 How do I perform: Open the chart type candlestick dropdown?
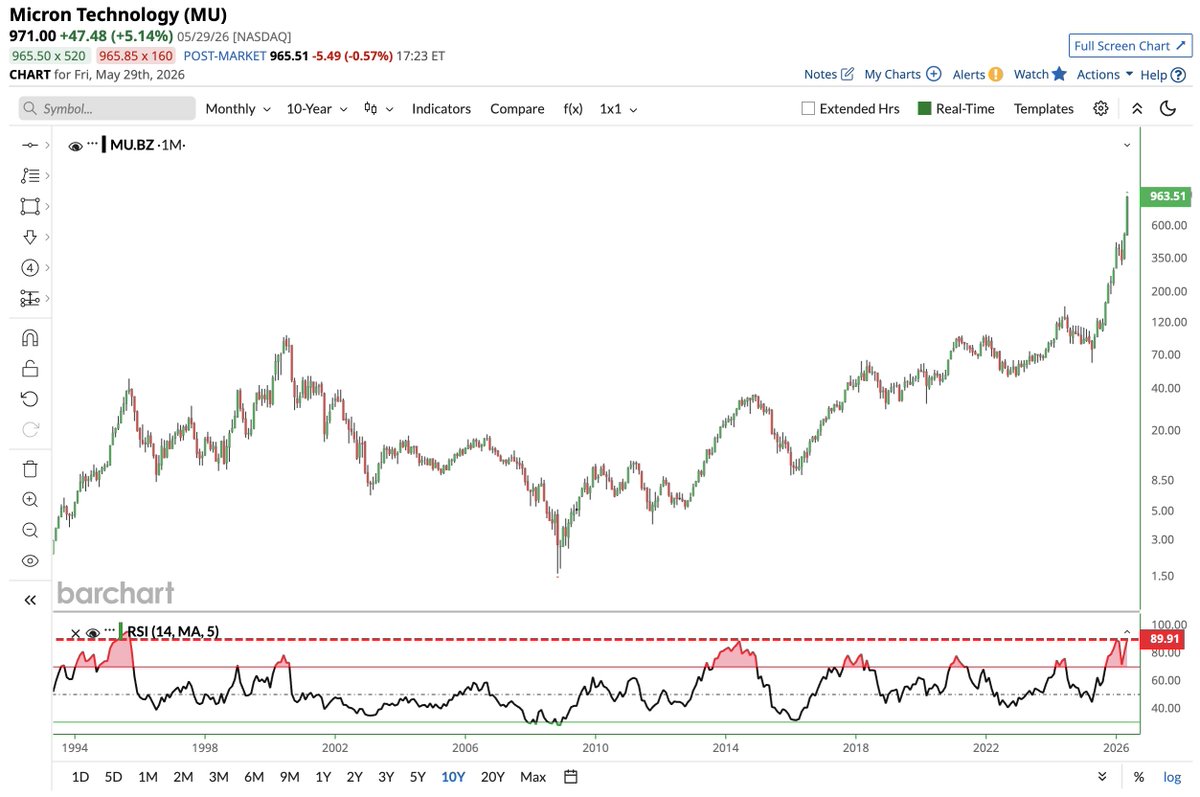pos(378,109)
